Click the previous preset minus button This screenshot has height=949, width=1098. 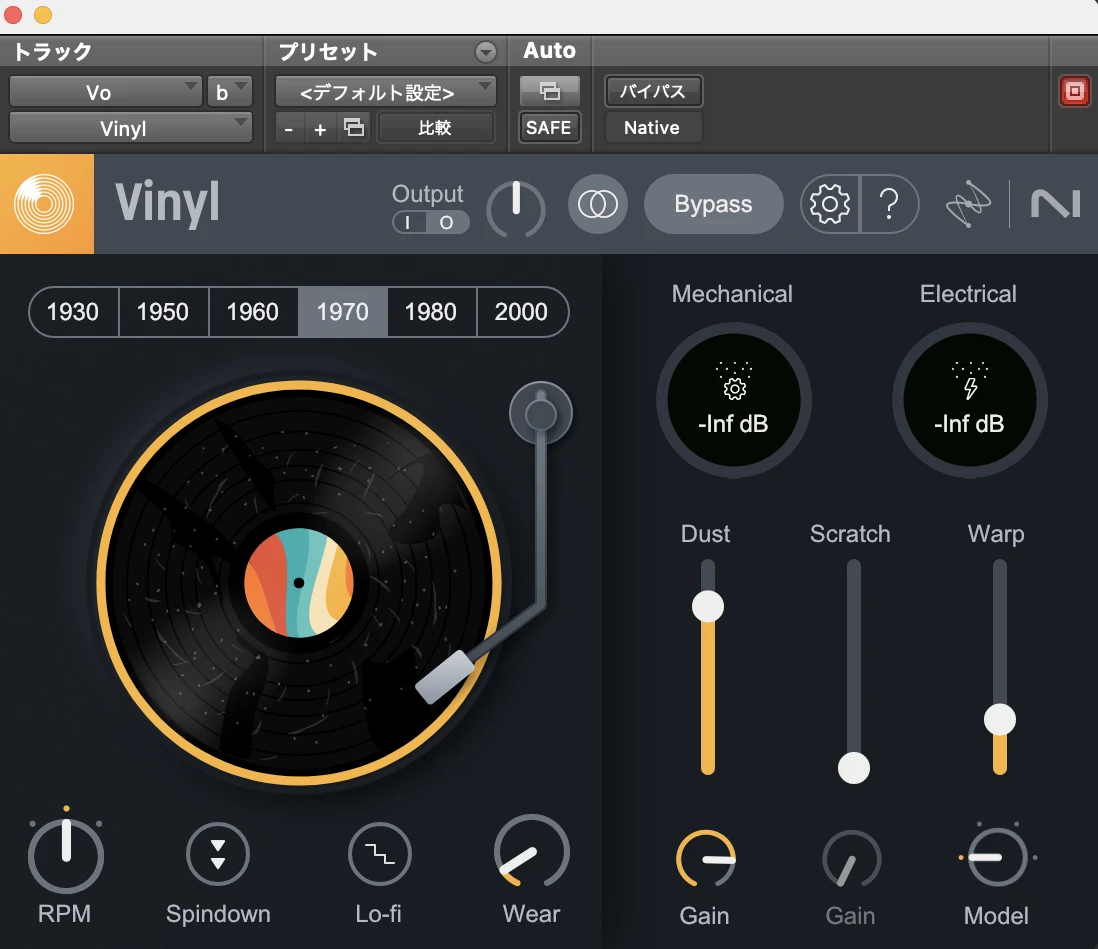tap(289, 128)
